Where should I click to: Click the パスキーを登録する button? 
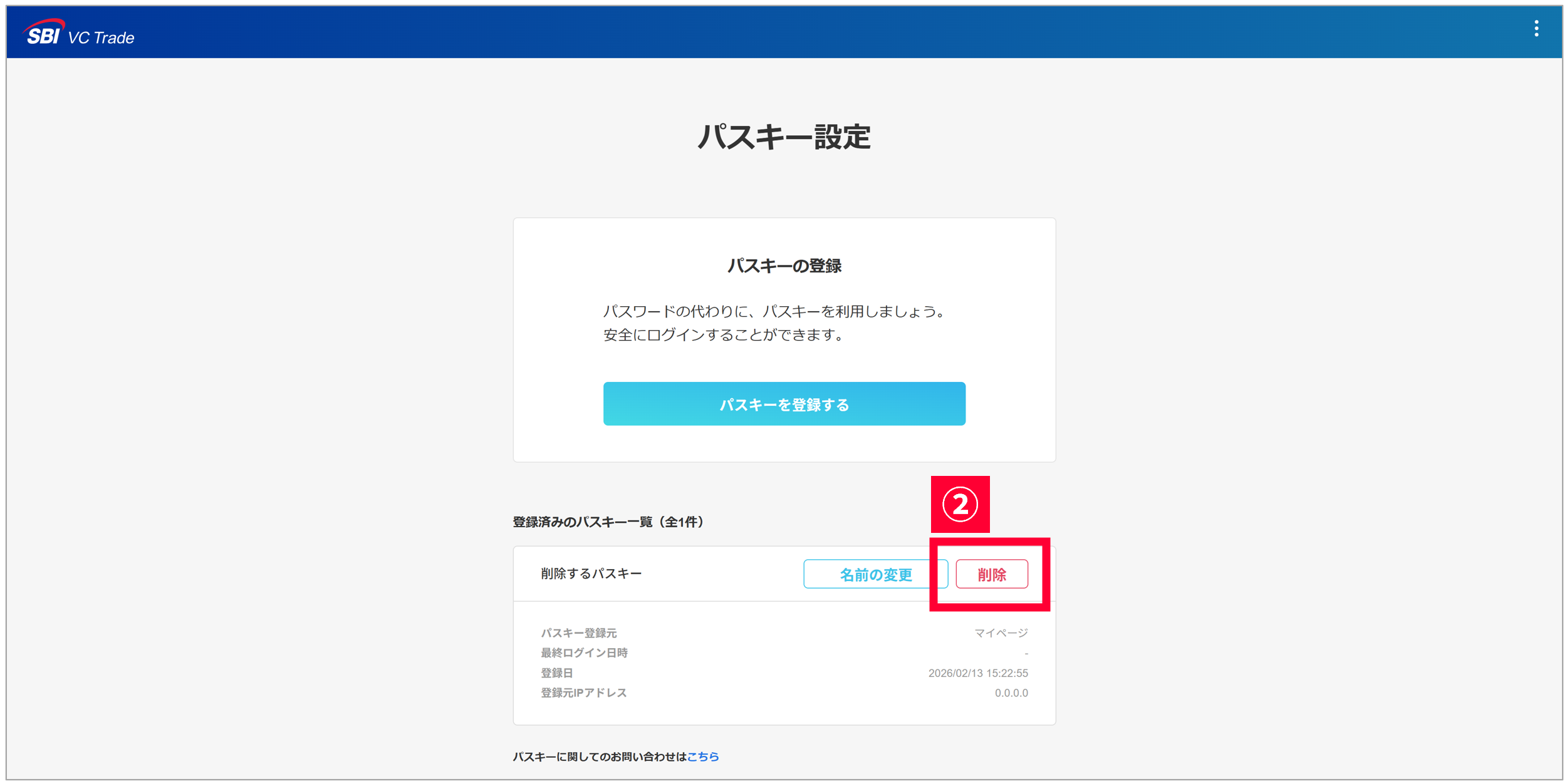783,404
